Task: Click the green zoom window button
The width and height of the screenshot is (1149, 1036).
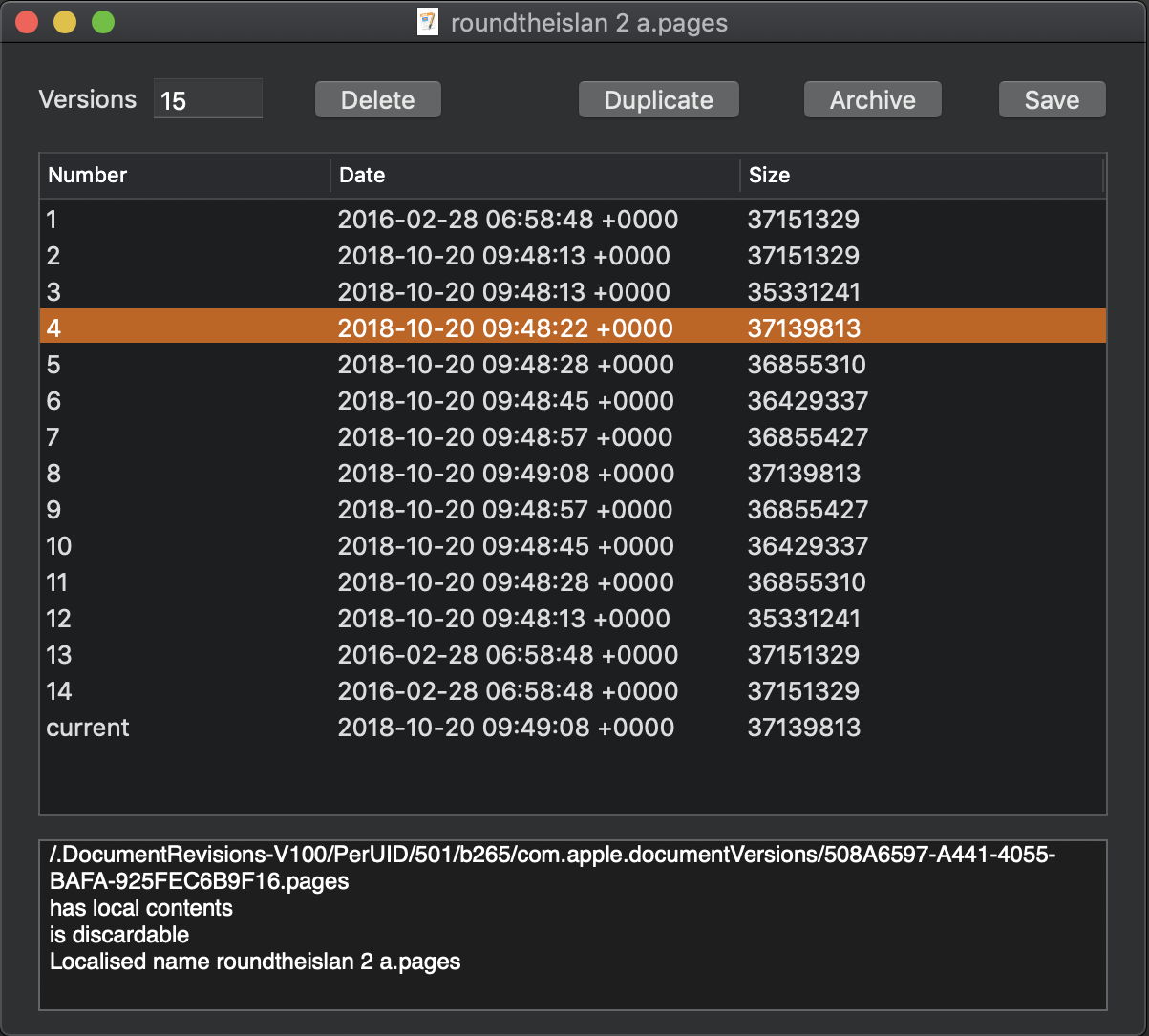Action: click(103, 22)
